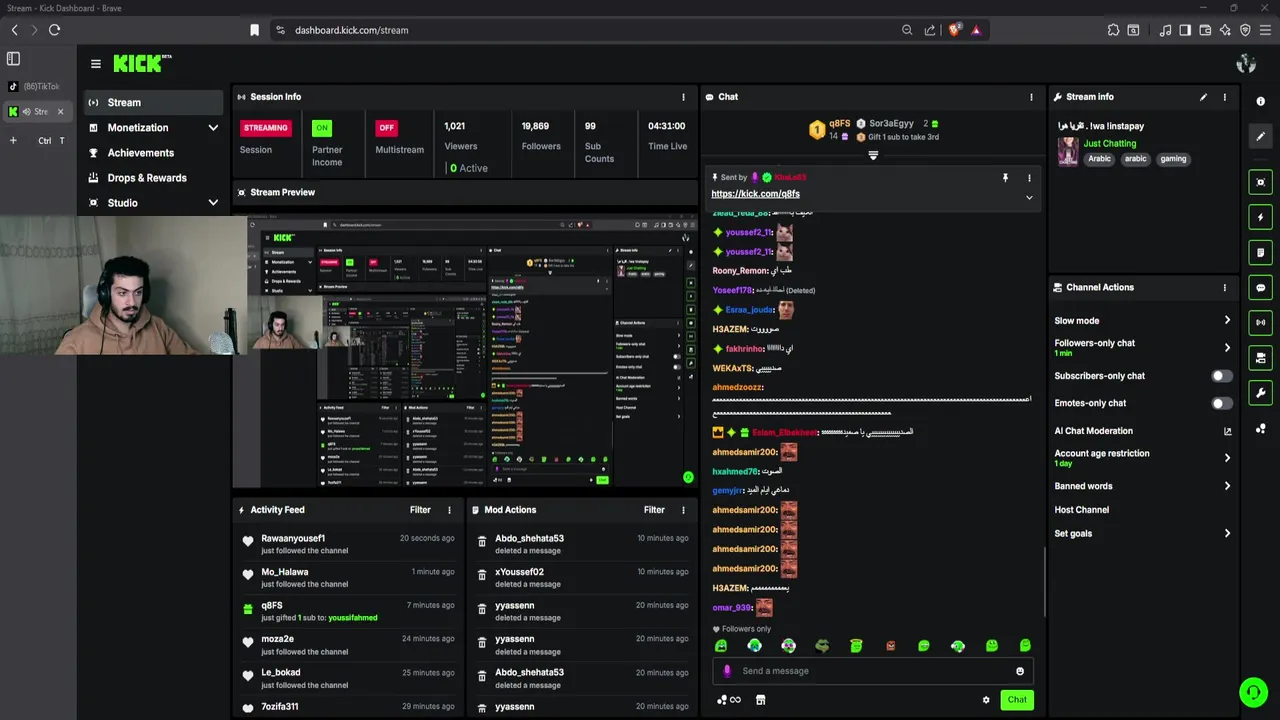Expand the pinned message chevron

tap(1029, 197)
